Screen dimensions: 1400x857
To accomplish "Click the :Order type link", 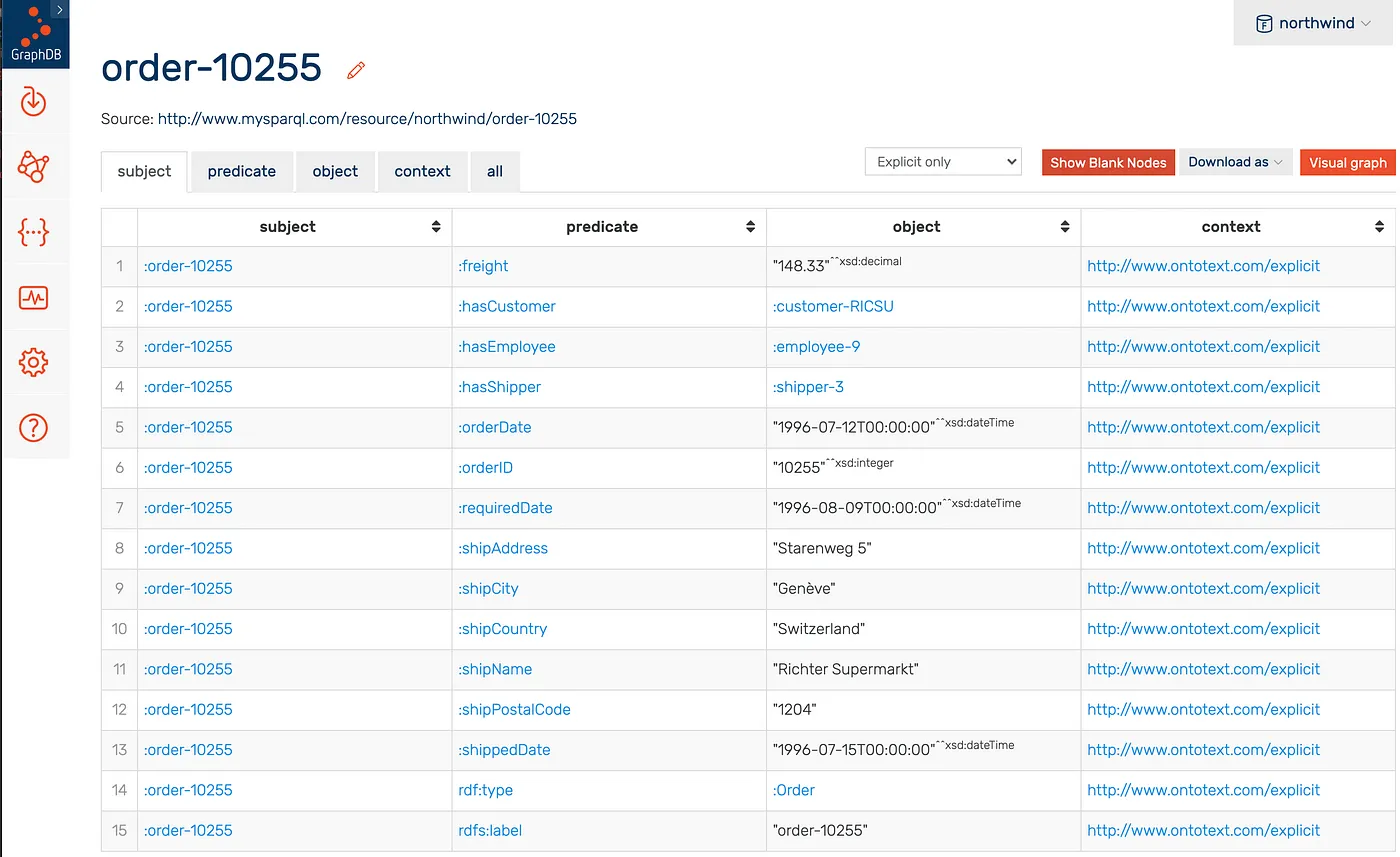I will click(x=793, y=790).
